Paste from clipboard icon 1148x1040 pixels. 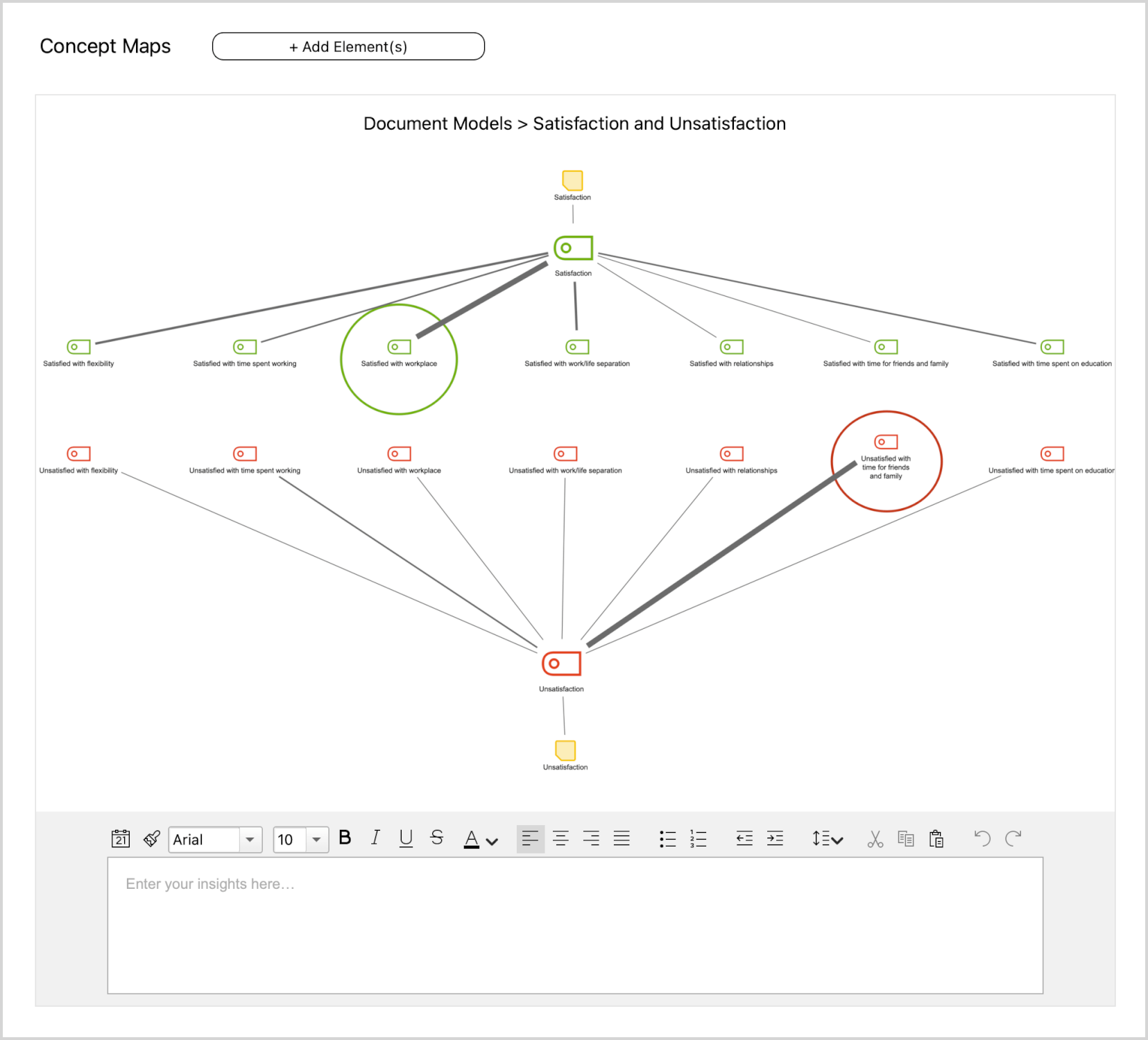[x=936, y=838]
